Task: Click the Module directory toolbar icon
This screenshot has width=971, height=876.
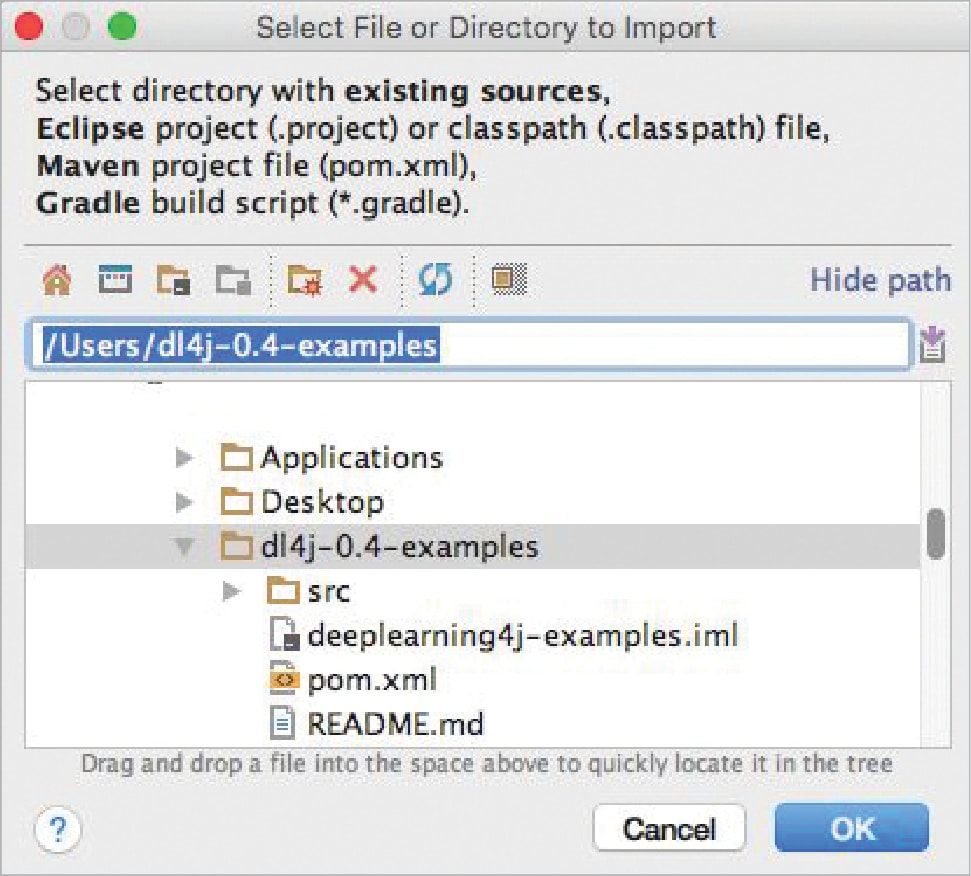Action: [x=233, y=281]
